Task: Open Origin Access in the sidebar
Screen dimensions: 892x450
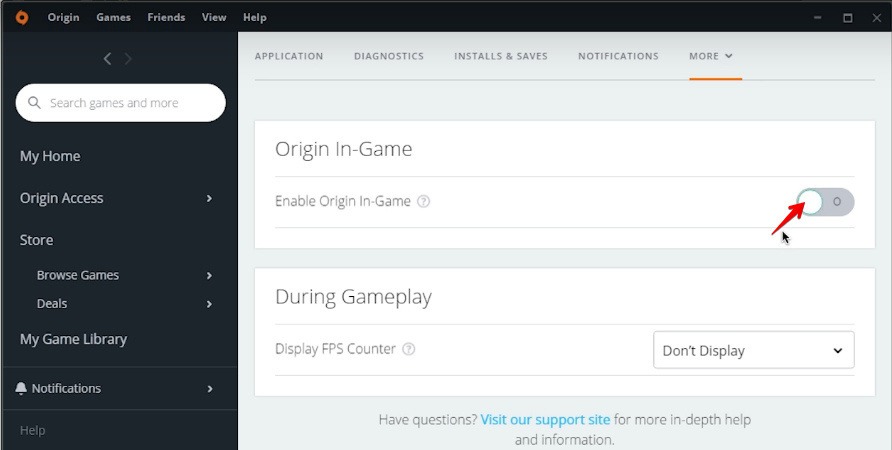Action: [61, 199]
